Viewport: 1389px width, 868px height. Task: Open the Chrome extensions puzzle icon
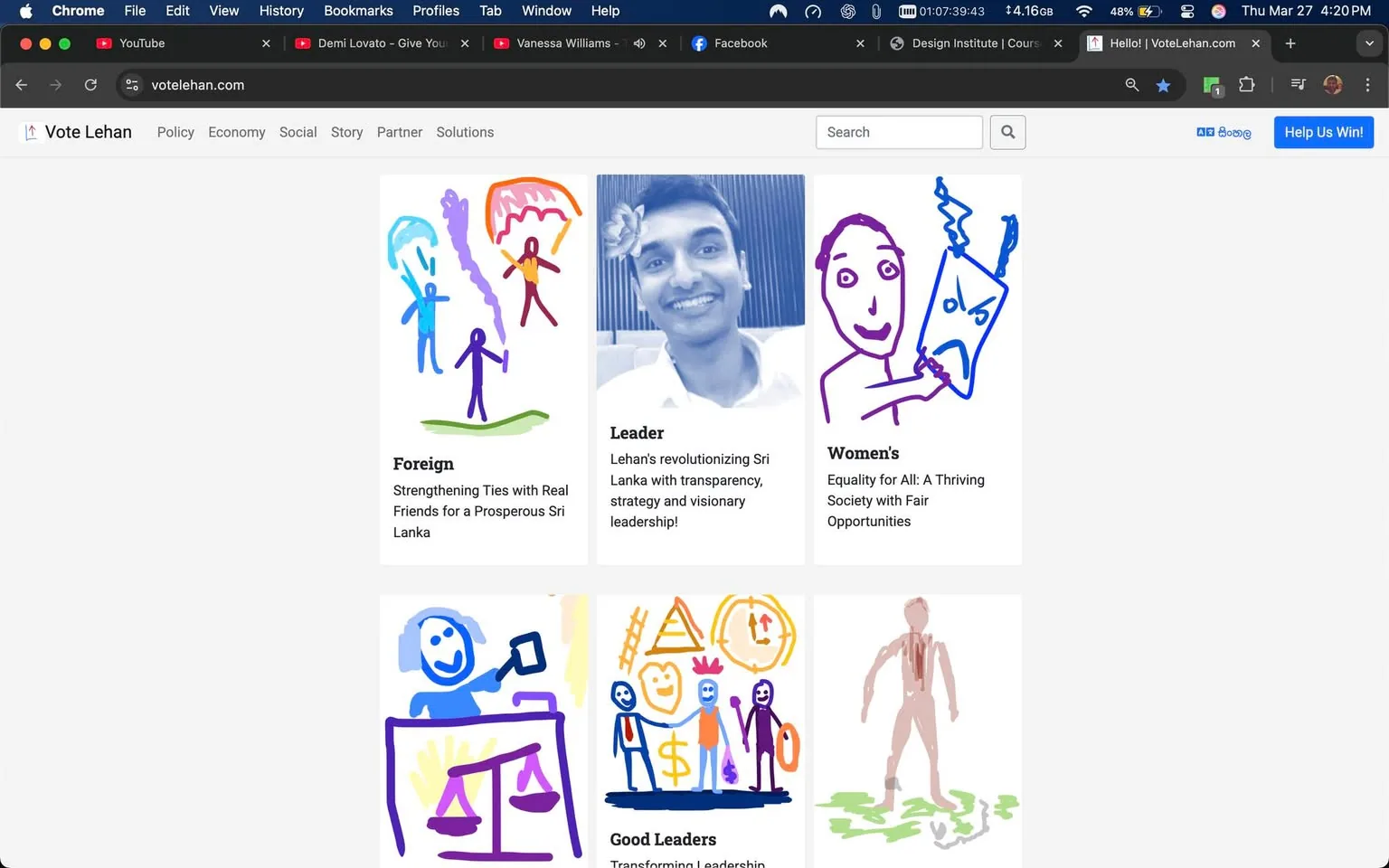(x=1247, y=84)
